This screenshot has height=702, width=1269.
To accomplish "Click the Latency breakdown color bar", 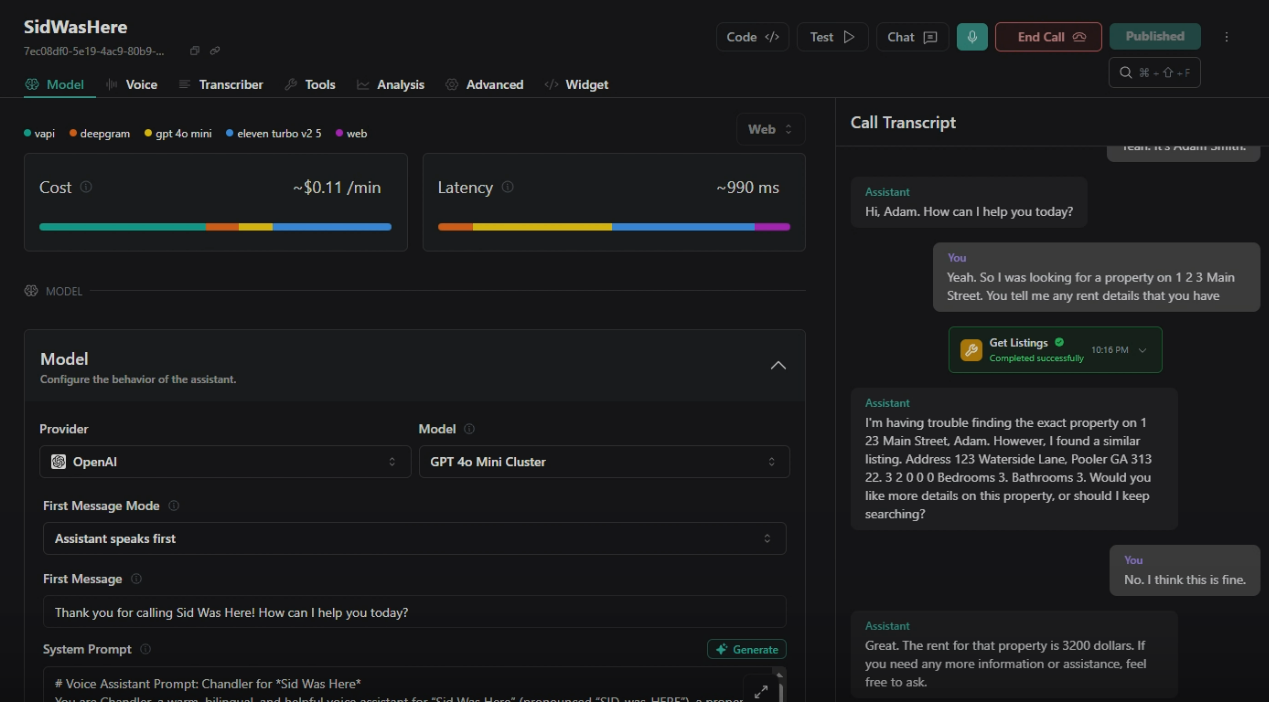I will [x=613, y=227].
